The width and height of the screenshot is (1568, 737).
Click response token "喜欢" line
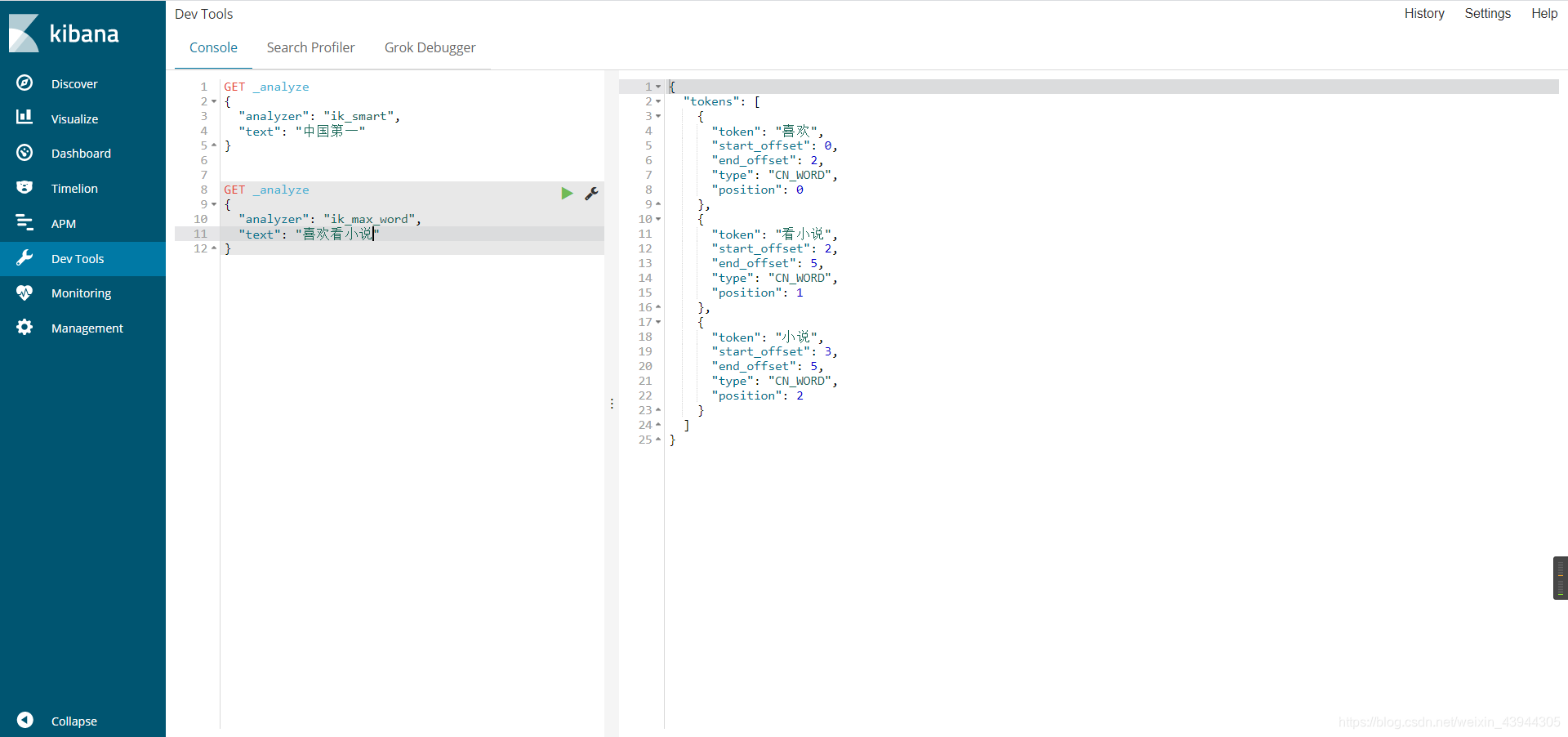click(768, 131)
